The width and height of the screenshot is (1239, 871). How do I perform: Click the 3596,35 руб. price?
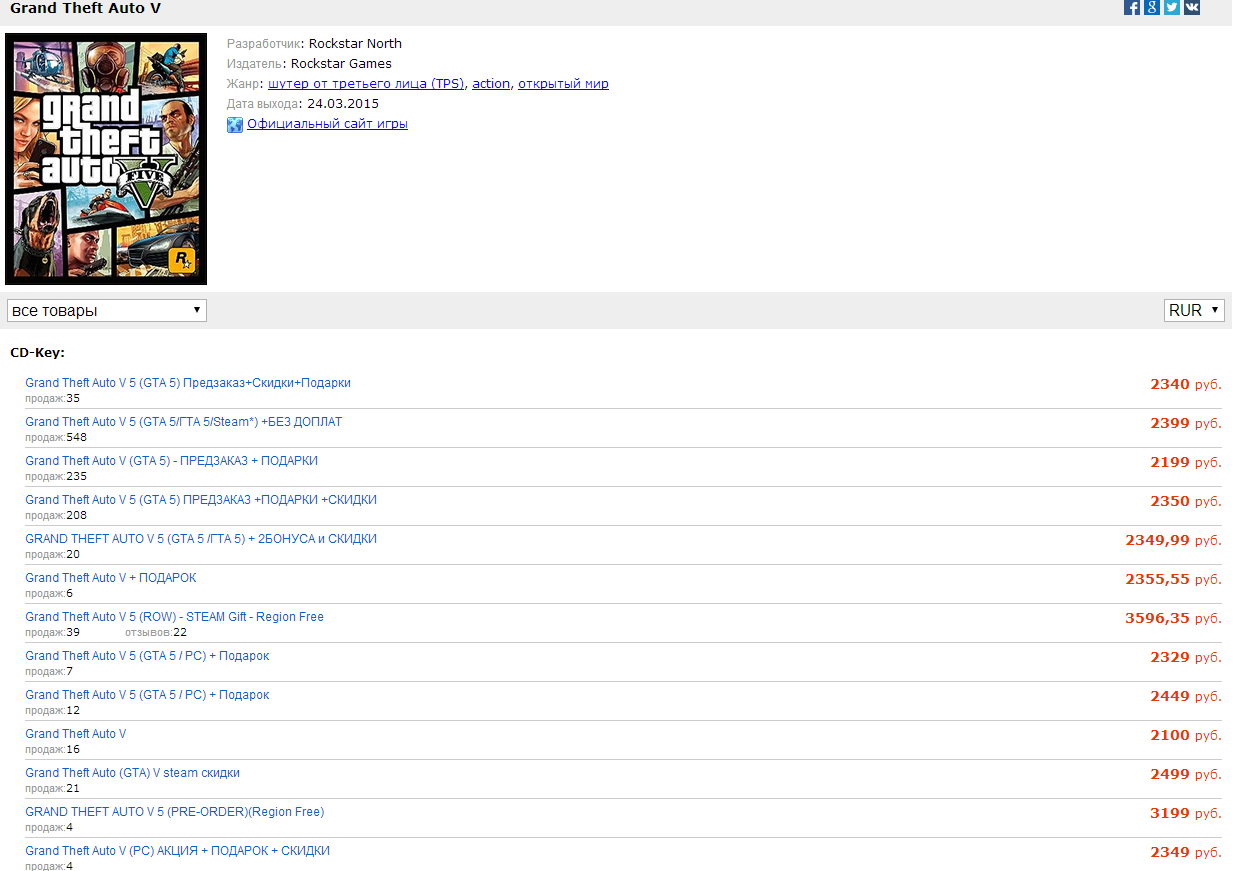pyautogui.click(x=1174, y=618)
